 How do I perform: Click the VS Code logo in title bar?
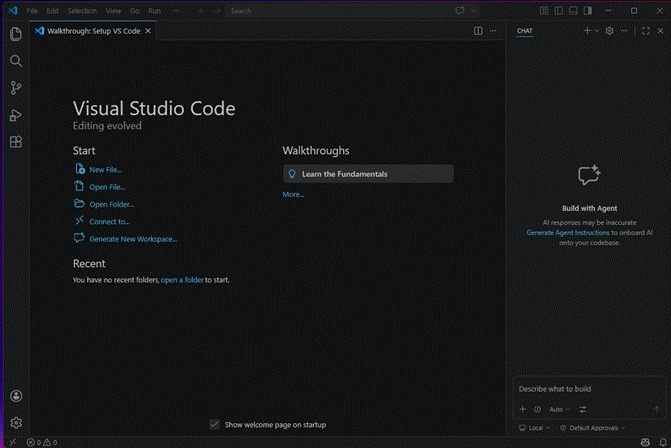click(x=13, y=11)
